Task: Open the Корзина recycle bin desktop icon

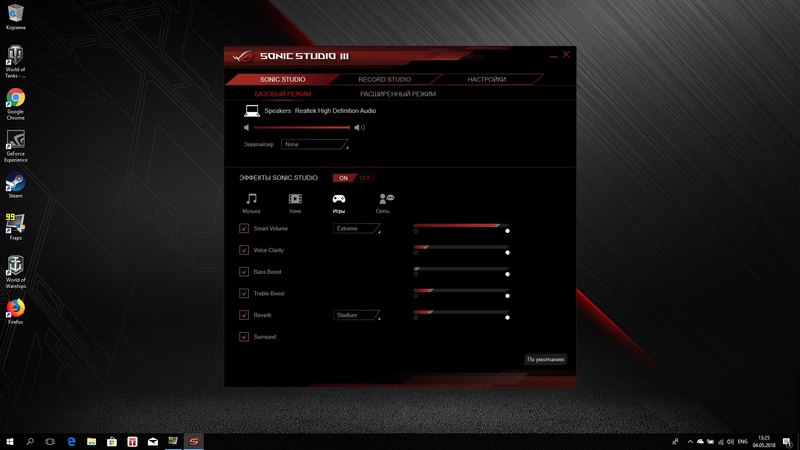Action: (x=15, y=17)
